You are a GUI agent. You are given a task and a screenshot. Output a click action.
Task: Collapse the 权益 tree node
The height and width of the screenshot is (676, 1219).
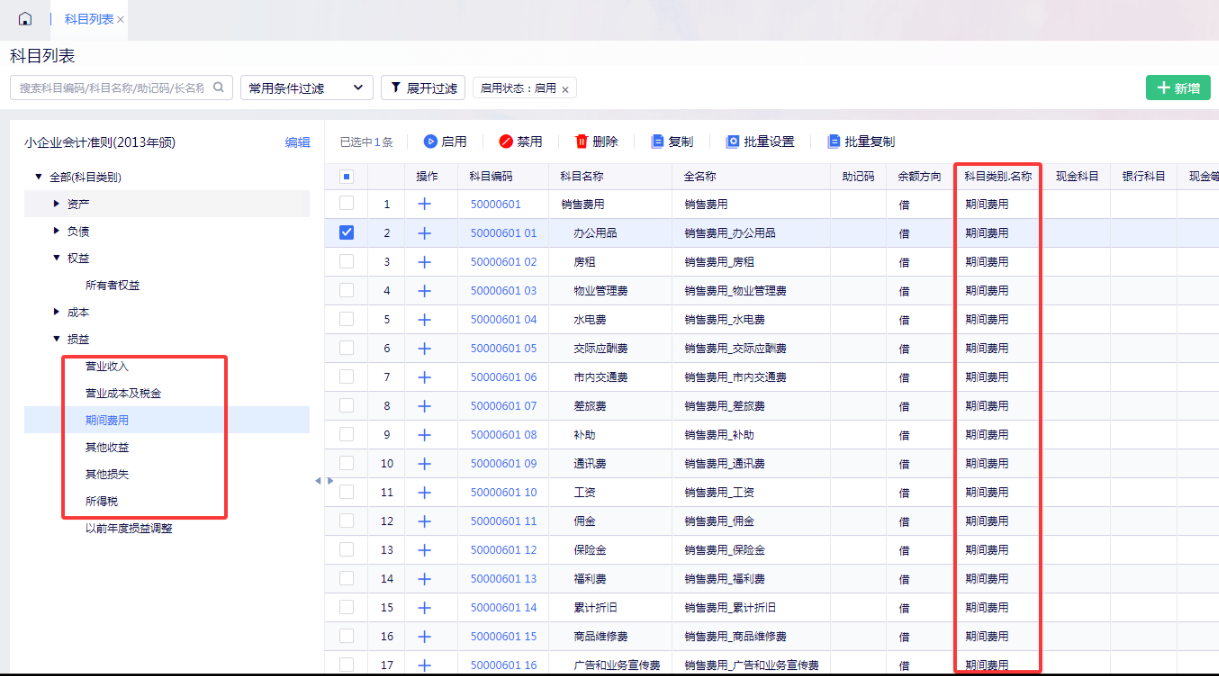56,258
